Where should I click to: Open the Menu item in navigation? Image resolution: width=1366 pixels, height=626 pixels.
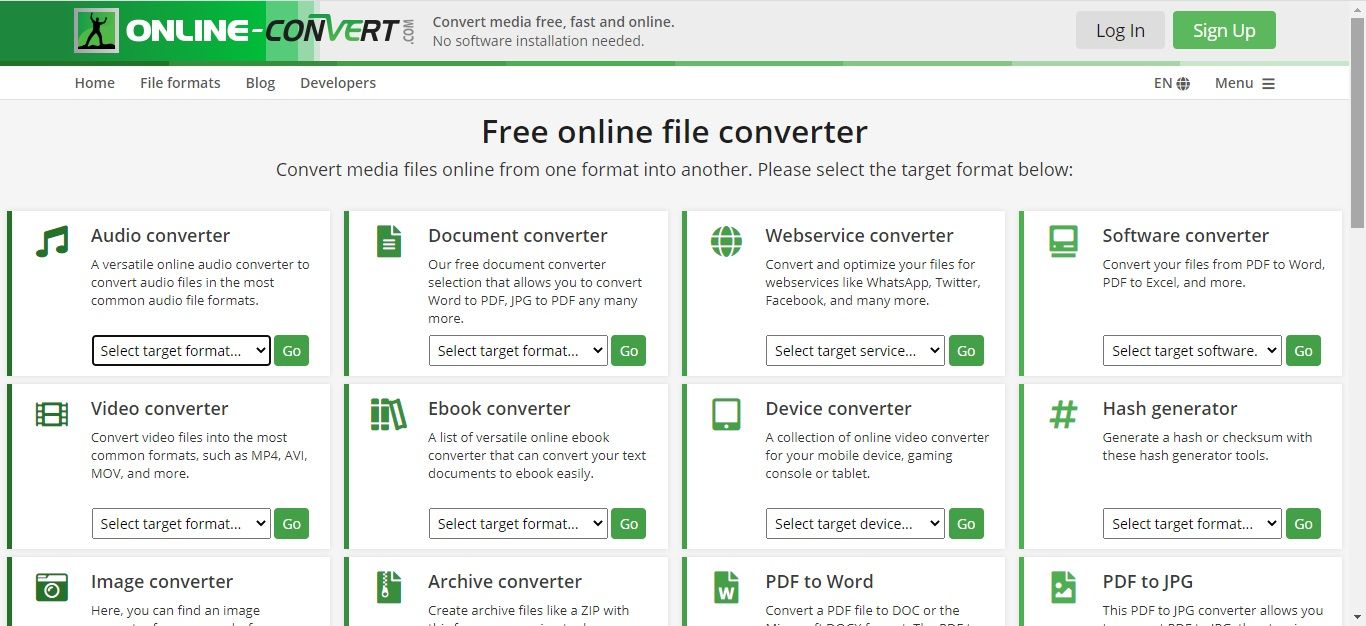1245,83
